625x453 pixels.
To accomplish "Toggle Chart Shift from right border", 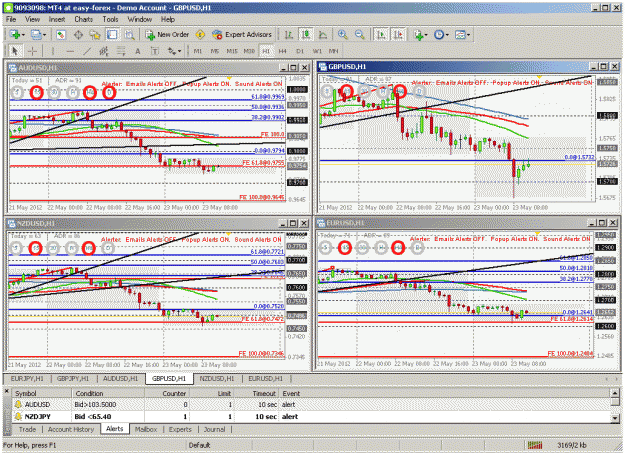I will tap(398, 35).
